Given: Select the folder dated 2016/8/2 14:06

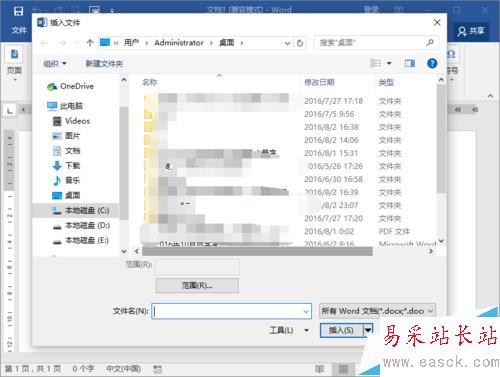Looking at the screenshot, I should [x=273, y=140].
